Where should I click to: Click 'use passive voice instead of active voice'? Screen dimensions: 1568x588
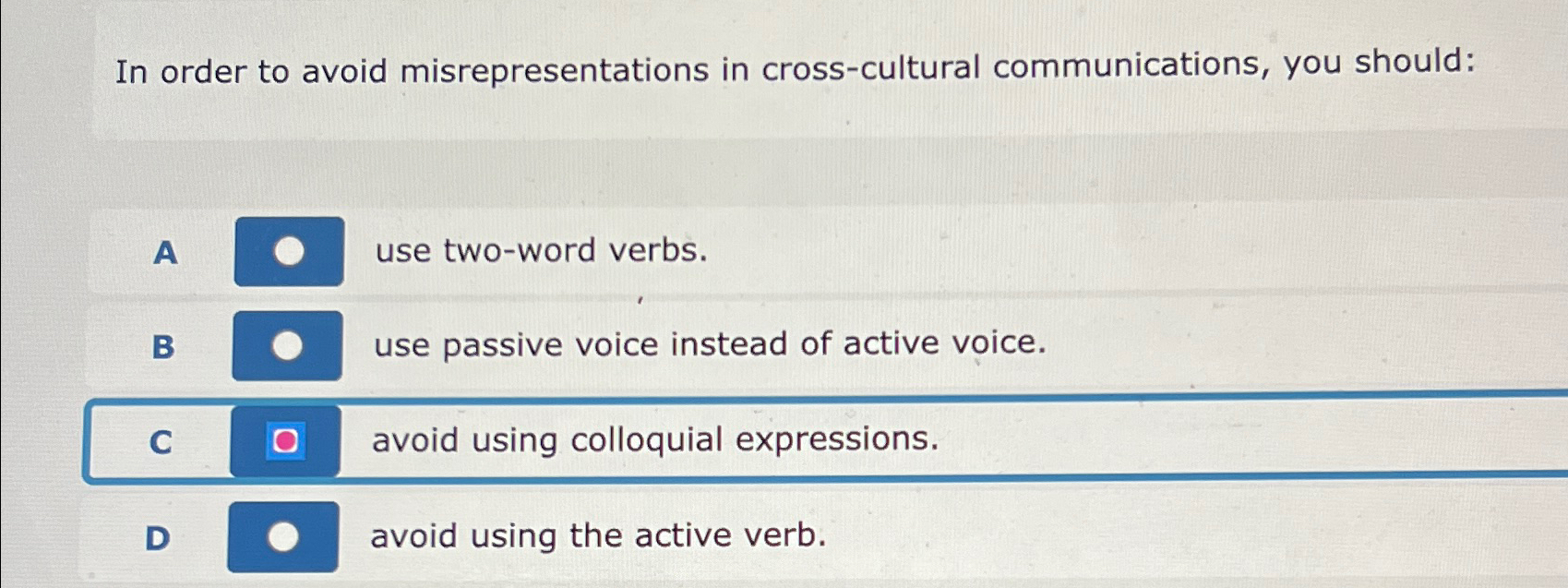point(709,347)
